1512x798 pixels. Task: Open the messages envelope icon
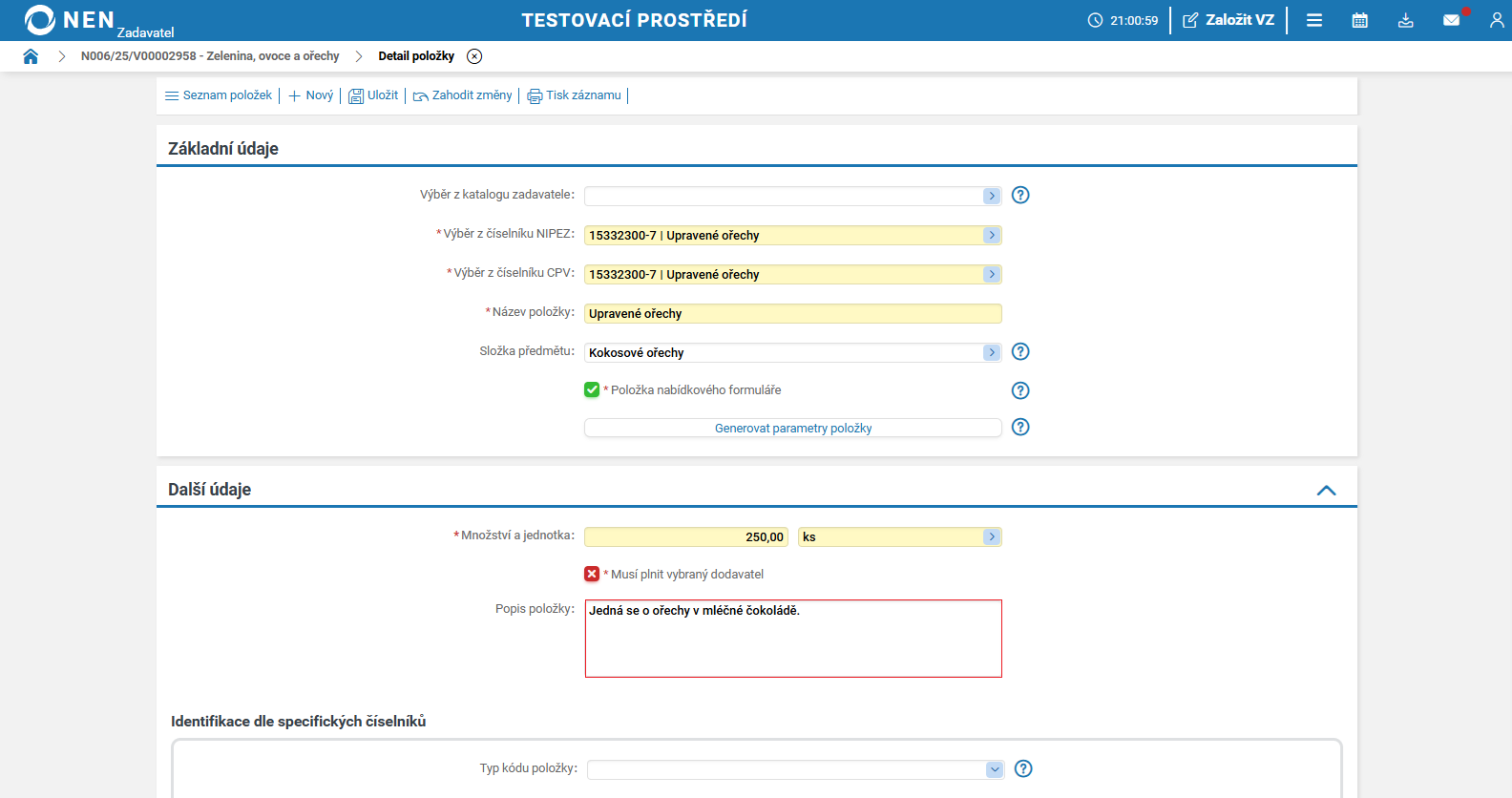point(1451,20)
